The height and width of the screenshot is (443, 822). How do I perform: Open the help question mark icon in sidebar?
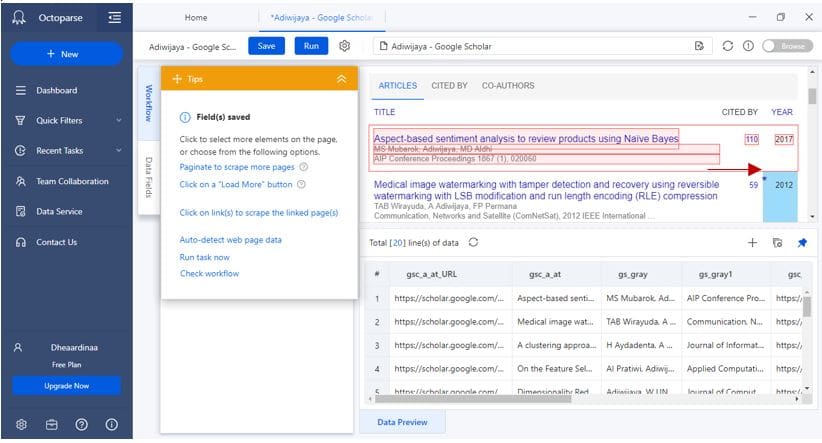click(82, 424)
